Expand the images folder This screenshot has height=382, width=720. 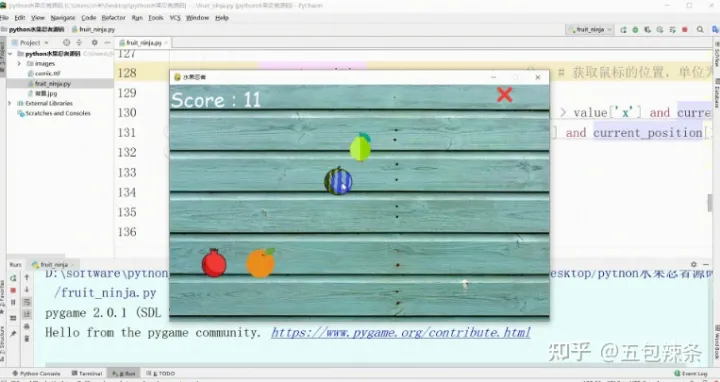pos(19,63)
